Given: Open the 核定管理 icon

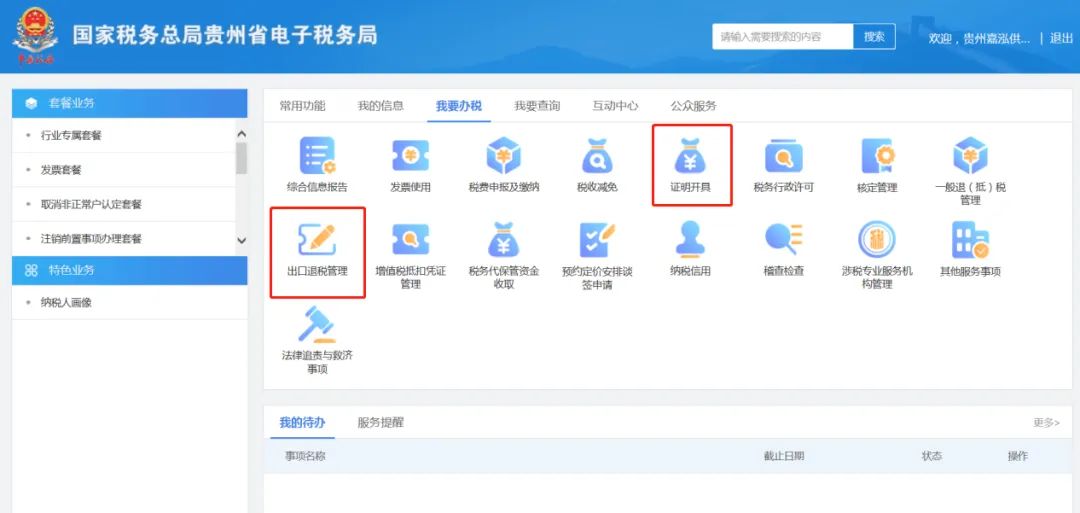Looking at the screenshot, I should click(x=877, y=156).
